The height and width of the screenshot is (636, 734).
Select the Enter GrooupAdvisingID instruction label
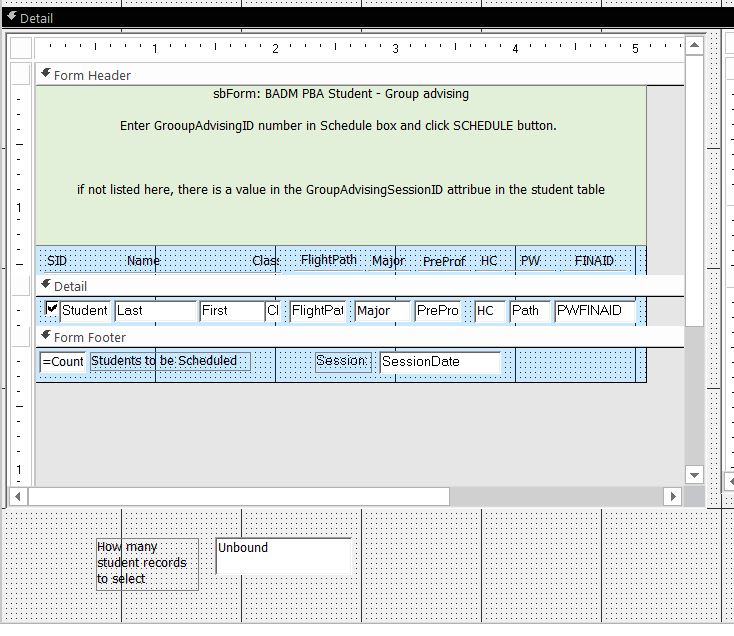click(x=338, y=125)
